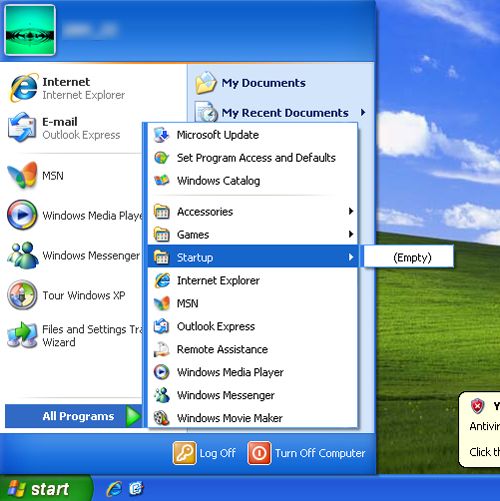Click the "Tour Windows XP" text
The image size is (500, 501).
pyautogui.click(x=84, y=295)
